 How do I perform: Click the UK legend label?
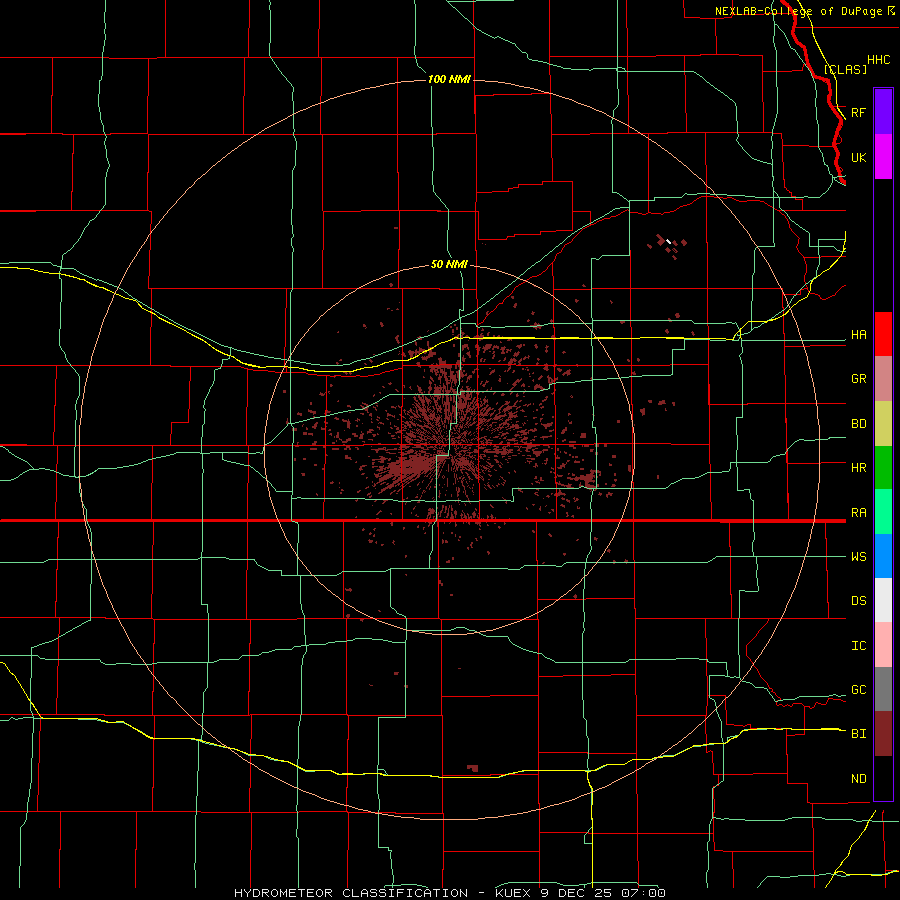pyautogui.click(x=858, y=157)
